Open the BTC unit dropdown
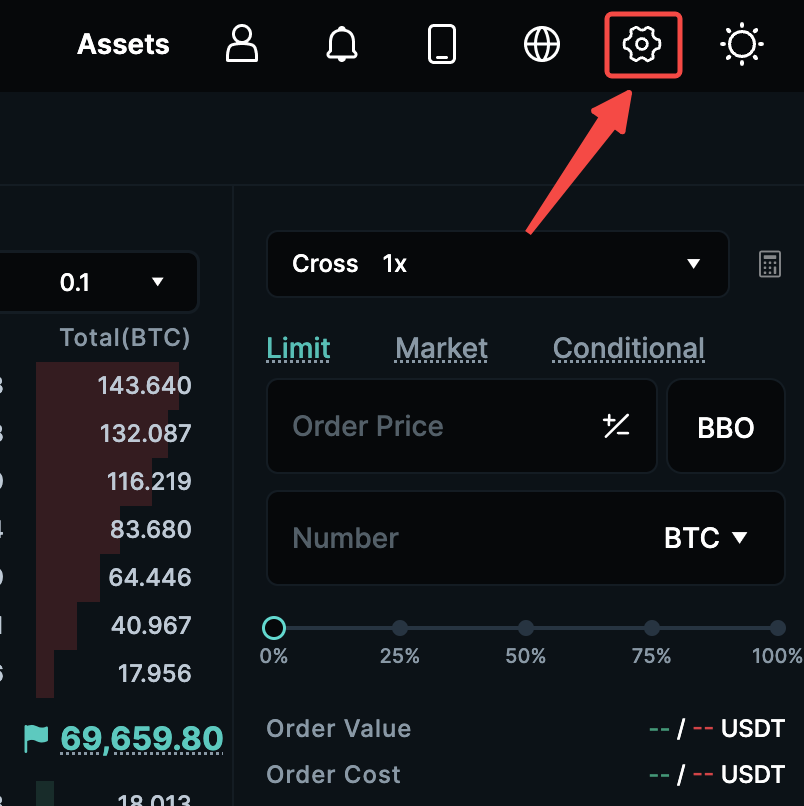 click(x=705, y=538)
